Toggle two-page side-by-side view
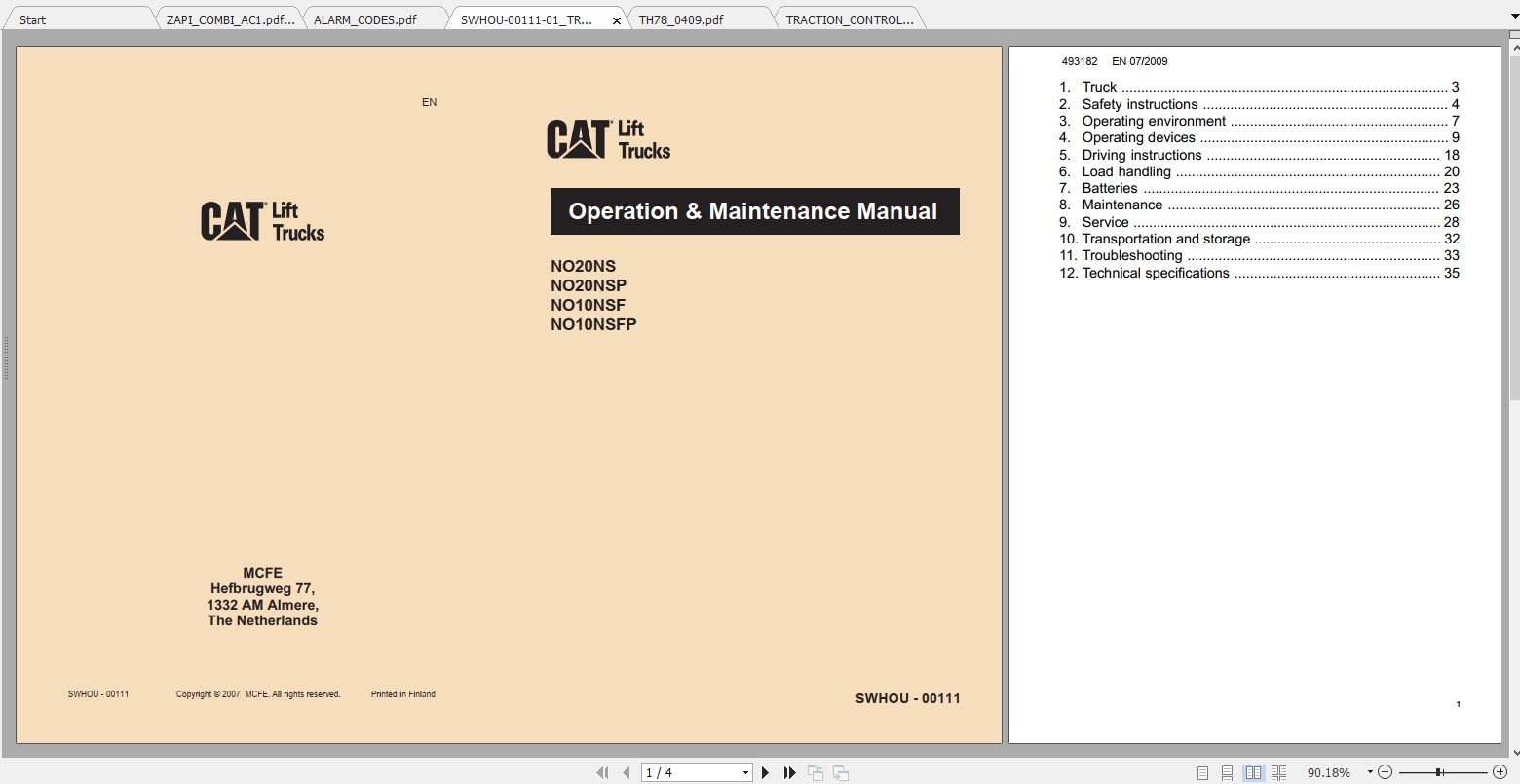 tap(1252, 771)
